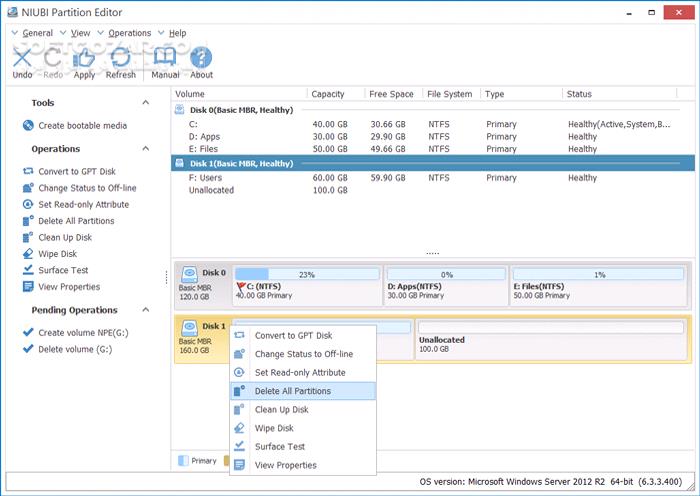The image size is (700, 496).
Task: Click sidebar View Properties icon
Action: pos(28,287)
